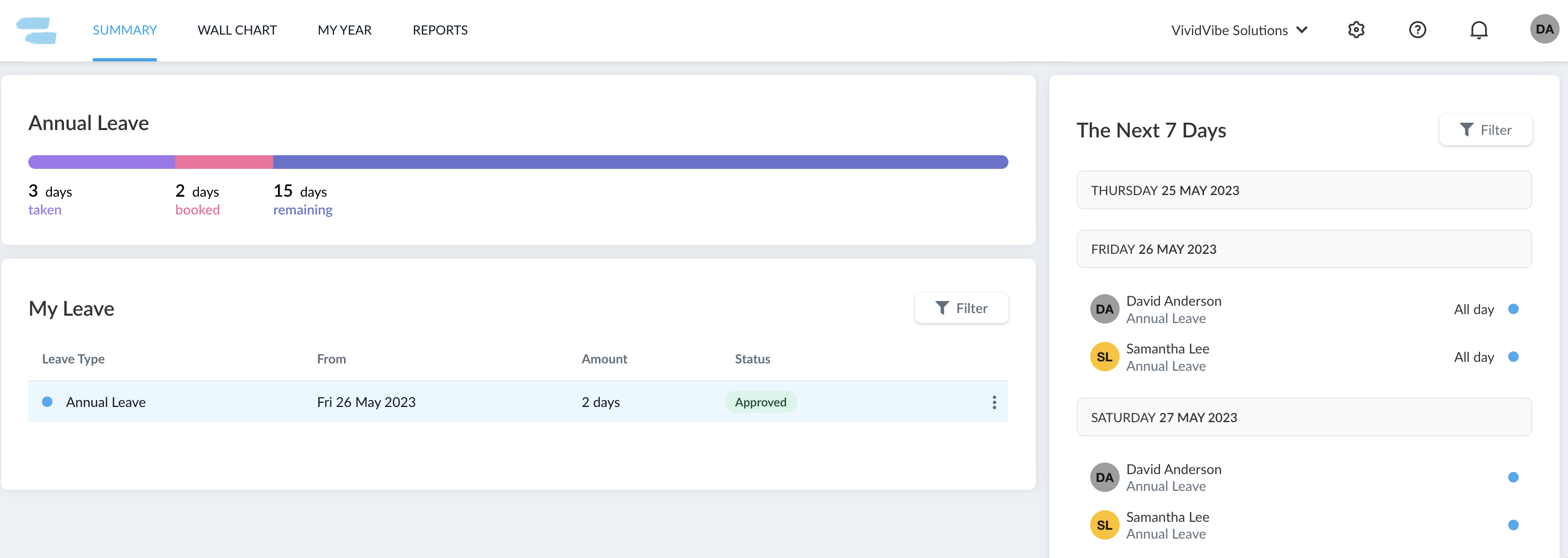Open notifications bell icon

(x=1478, y=30)
